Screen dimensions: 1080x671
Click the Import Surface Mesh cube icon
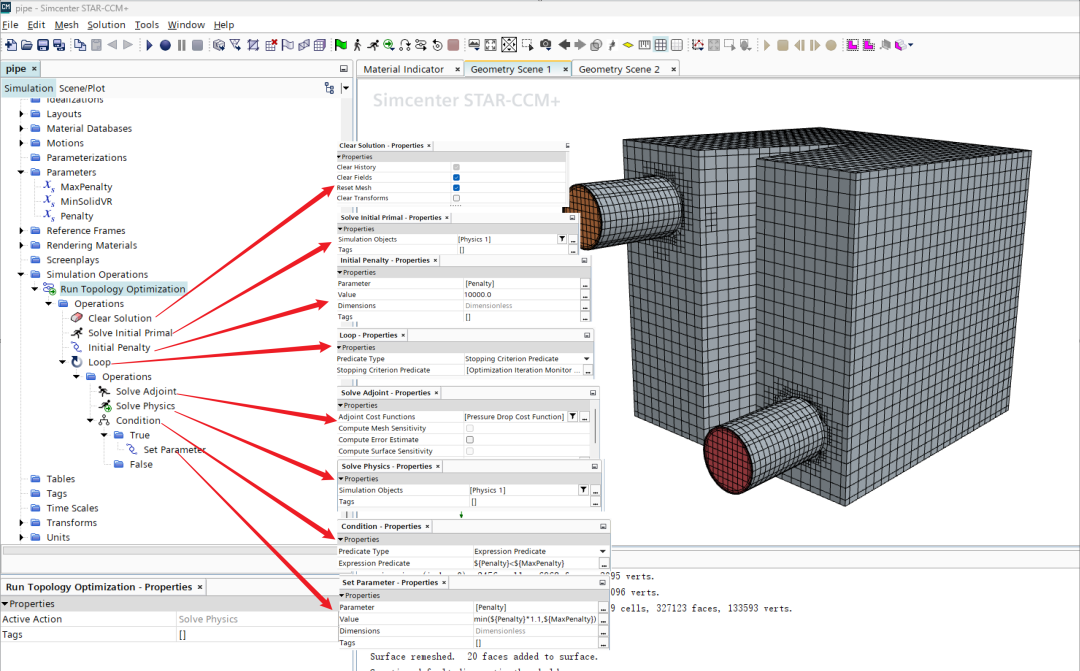point(219,45)
